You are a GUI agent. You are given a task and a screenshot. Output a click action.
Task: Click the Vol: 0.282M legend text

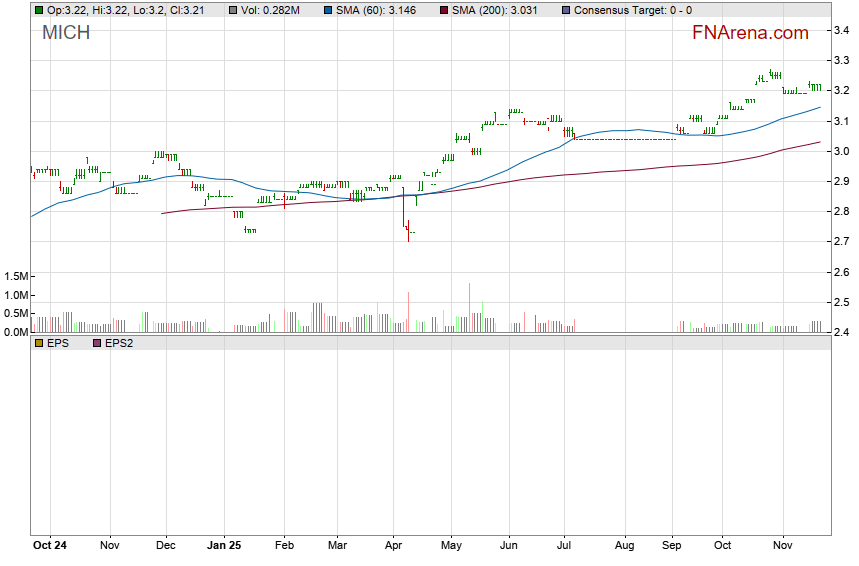pos(271,10)
